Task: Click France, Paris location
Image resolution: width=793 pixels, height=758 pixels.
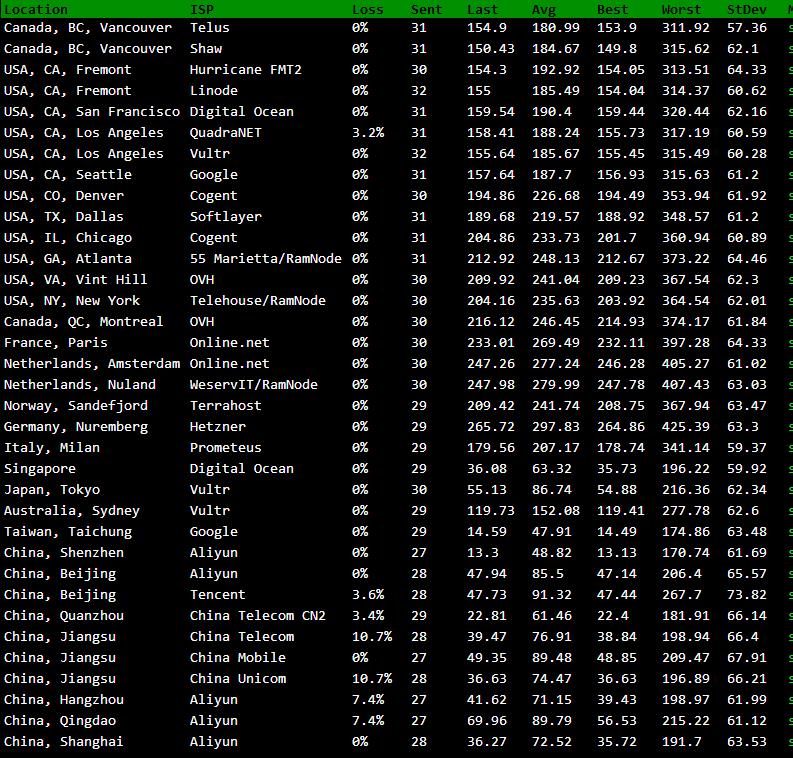Action: [55, 342]
